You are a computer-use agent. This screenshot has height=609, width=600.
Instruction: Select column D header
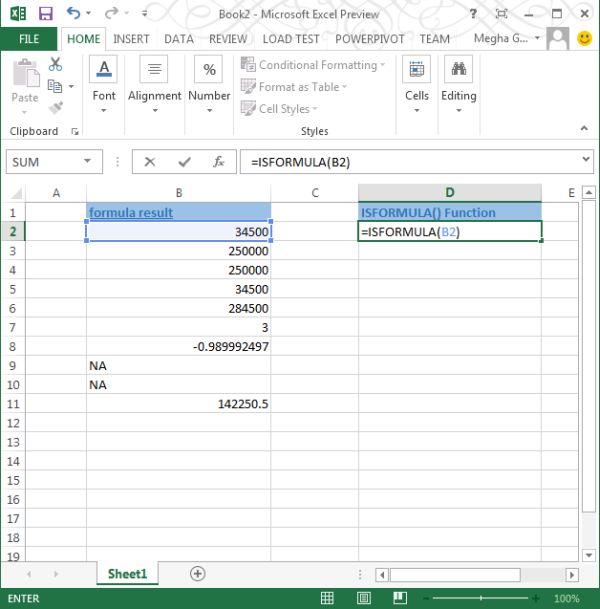[450, 193]
